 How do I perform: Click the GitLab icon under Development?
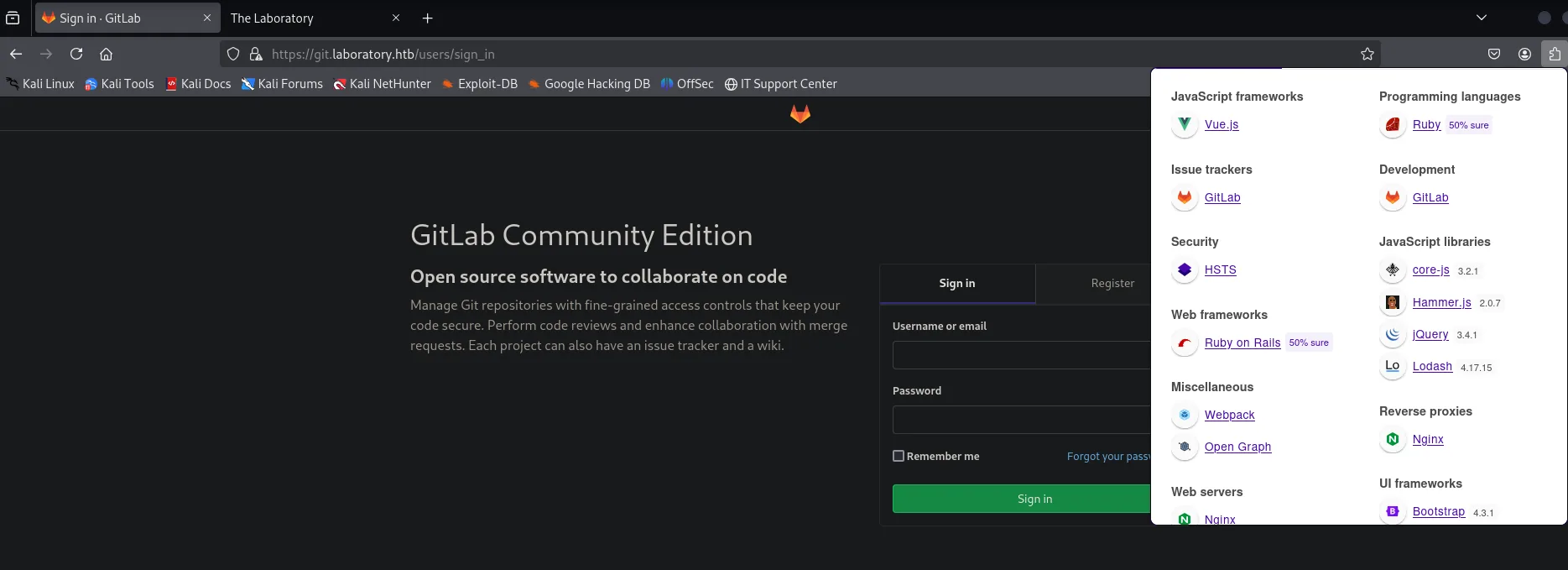pos(1393,197)
